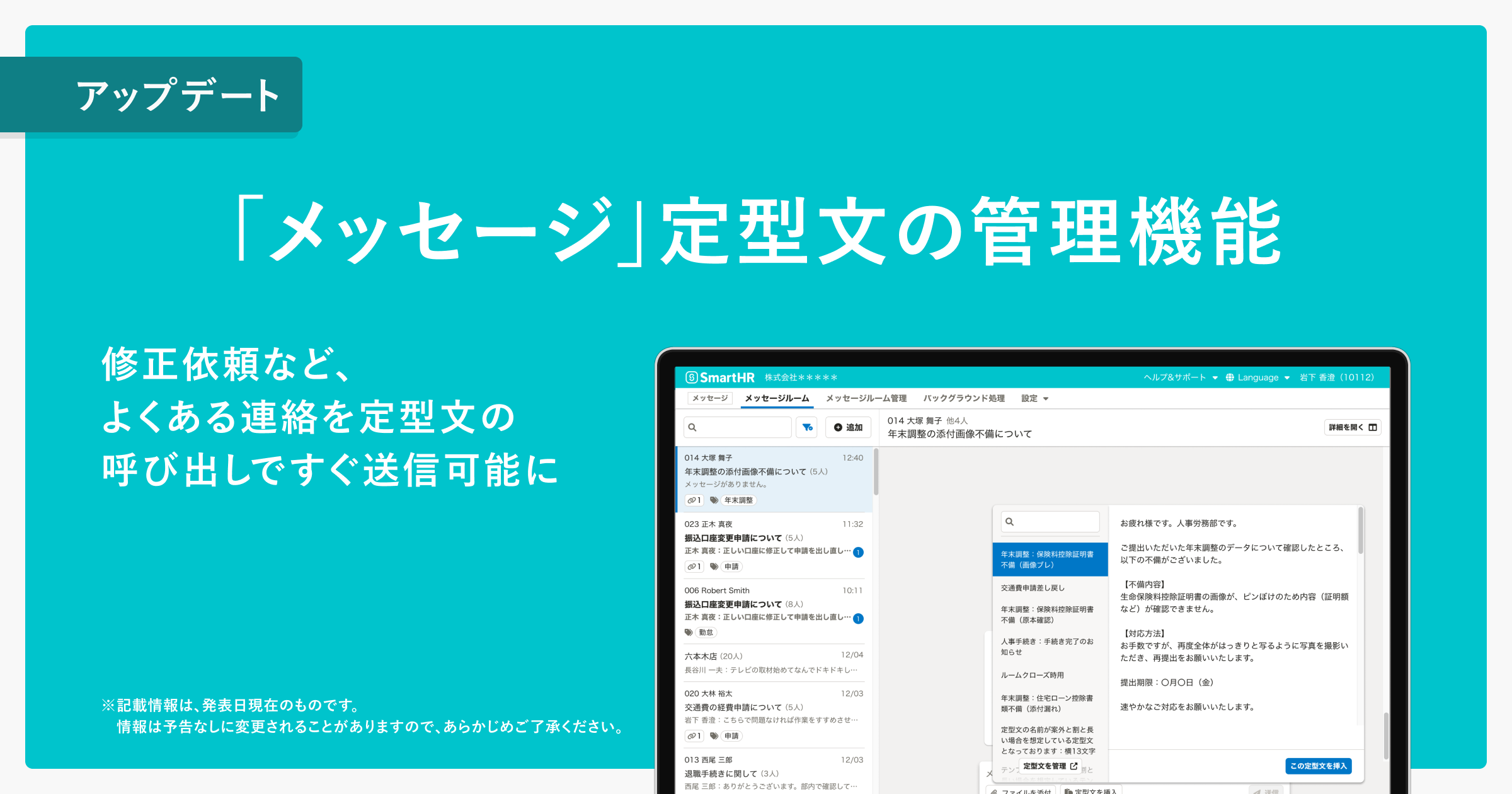
Task: Click the tag icon next to the 勤怠 label
Action: (689, 633)
